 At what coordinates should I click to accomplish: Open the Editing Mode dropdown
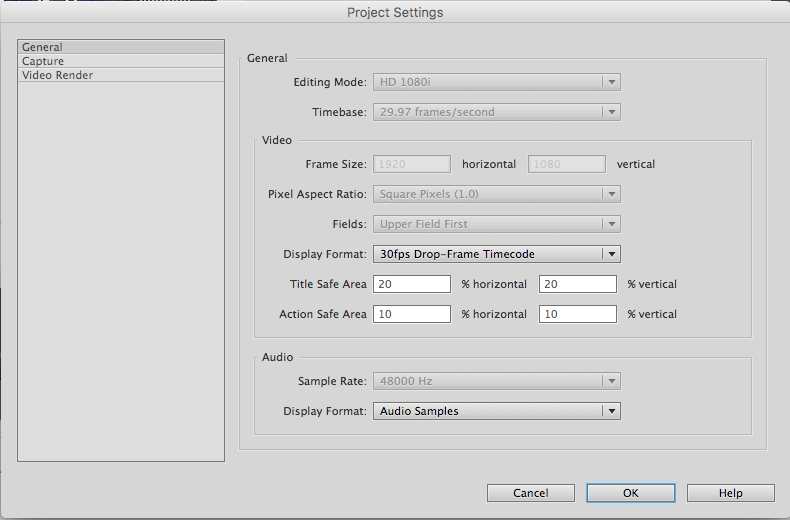(497, 82)
